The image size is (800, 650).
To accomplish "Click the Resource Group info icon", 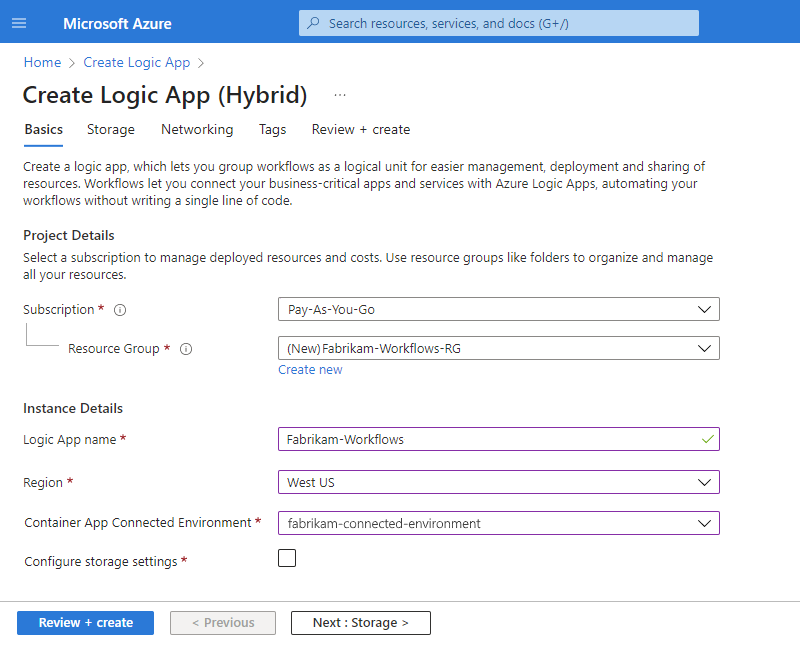I will pyautogui.click(x=186, y=349).
